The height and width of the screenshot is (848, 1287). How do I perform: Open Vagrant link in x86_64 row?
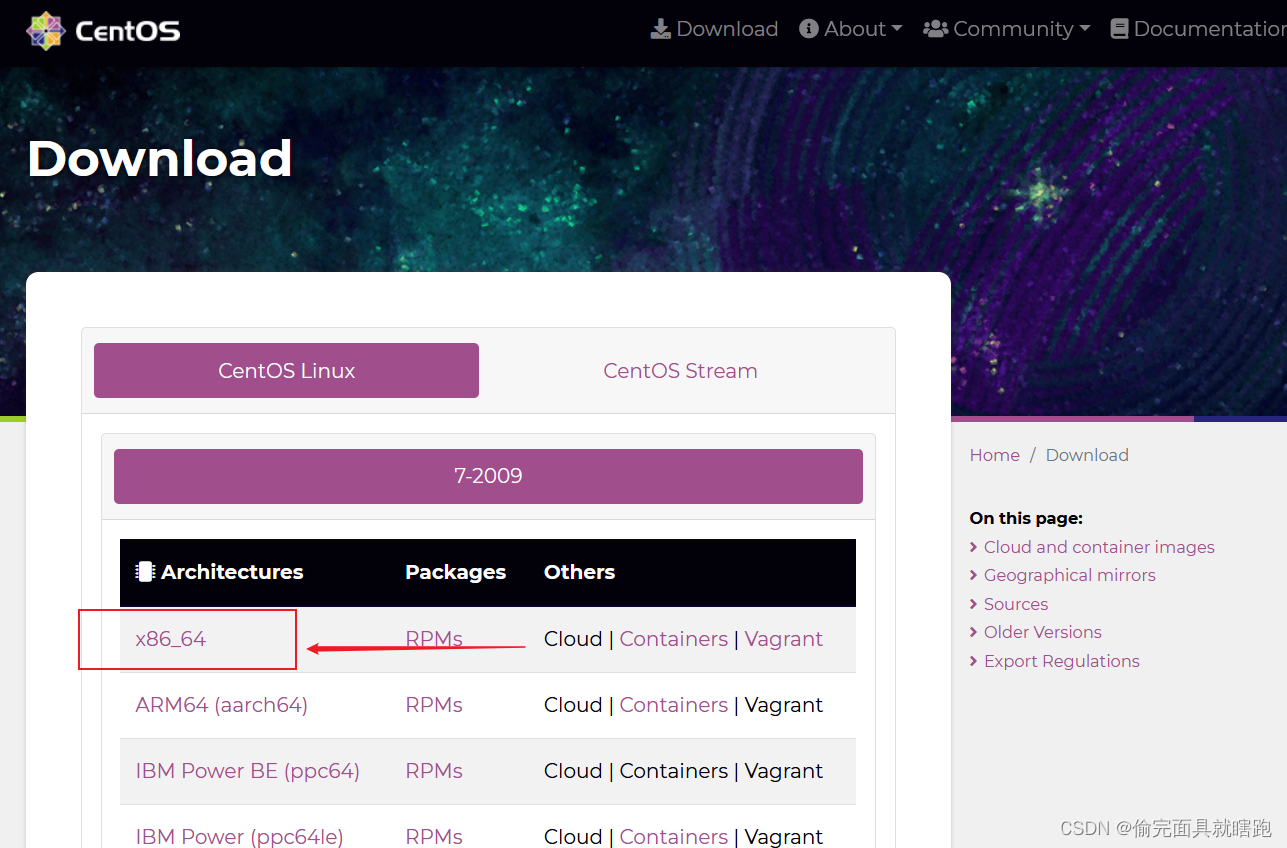pyautogui.click(x=784, y=639)
